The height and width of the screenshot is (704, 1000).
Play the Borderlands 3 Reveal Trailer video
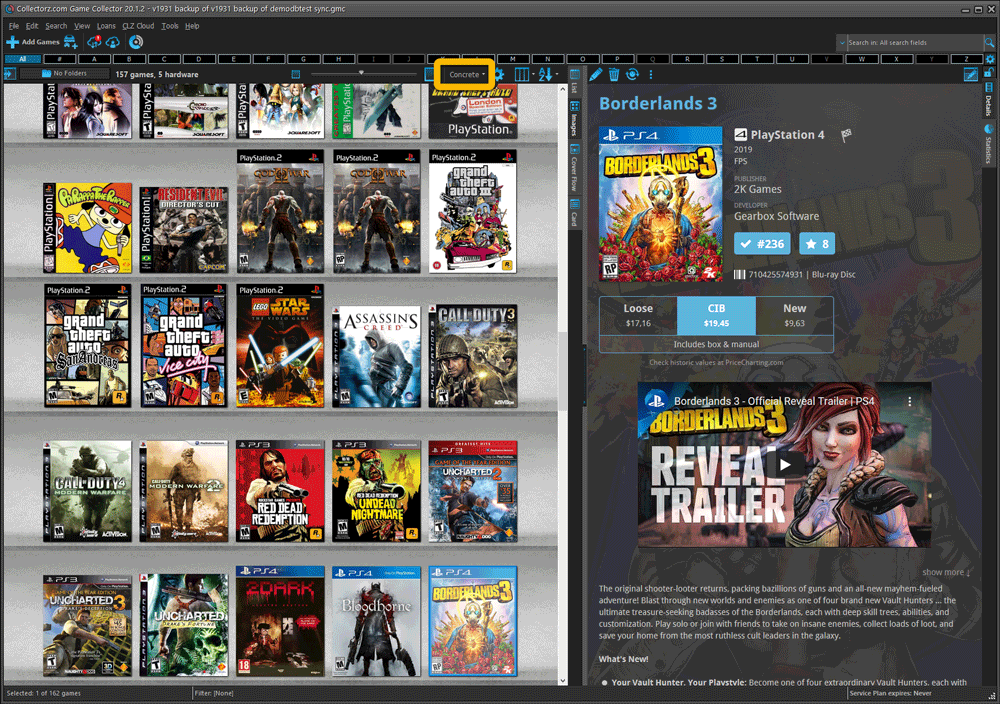coord(785,465)
